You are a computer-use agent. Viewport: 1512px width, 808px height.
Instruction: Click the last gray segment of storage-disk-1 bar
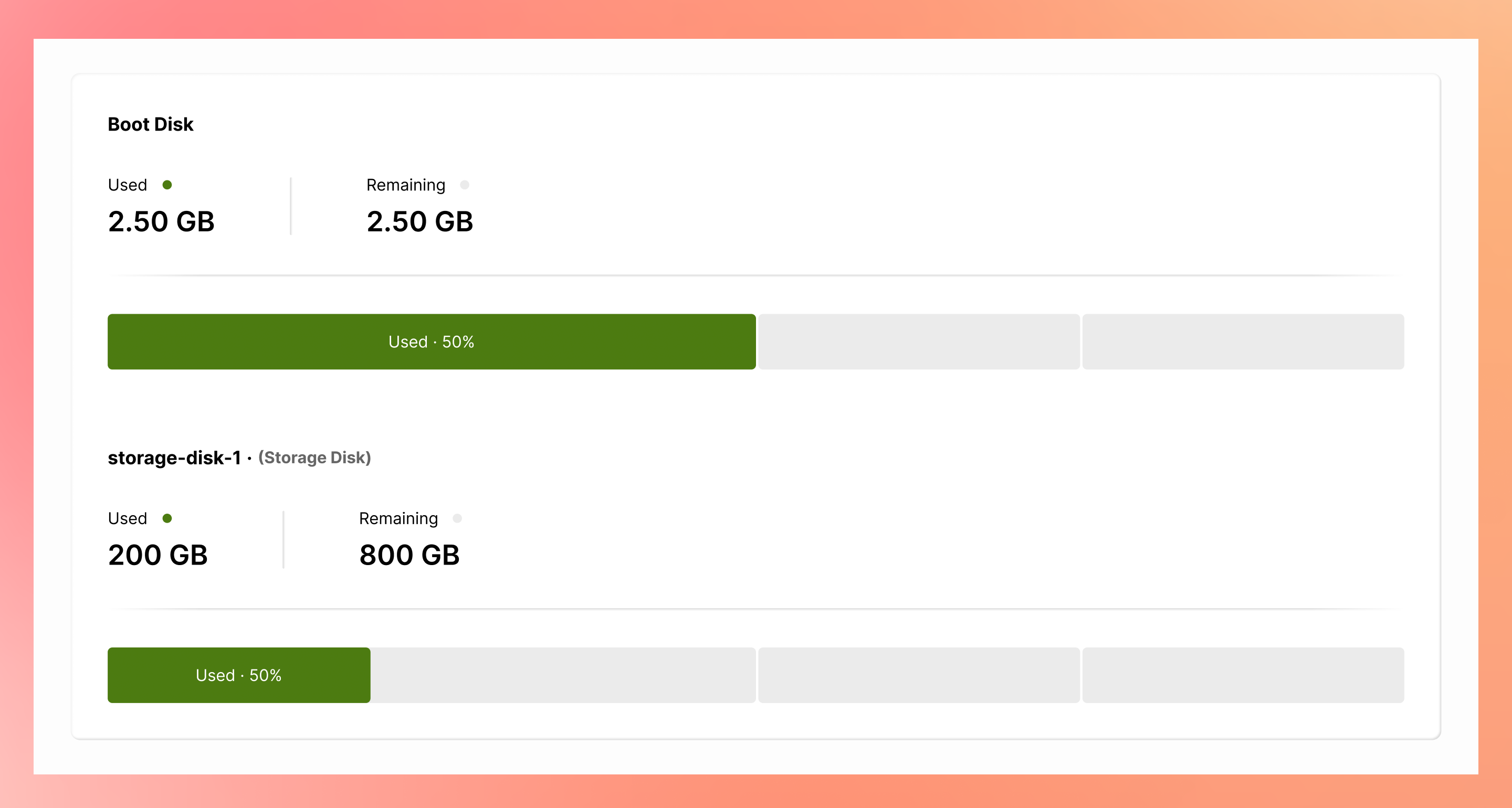point(1243,675)
